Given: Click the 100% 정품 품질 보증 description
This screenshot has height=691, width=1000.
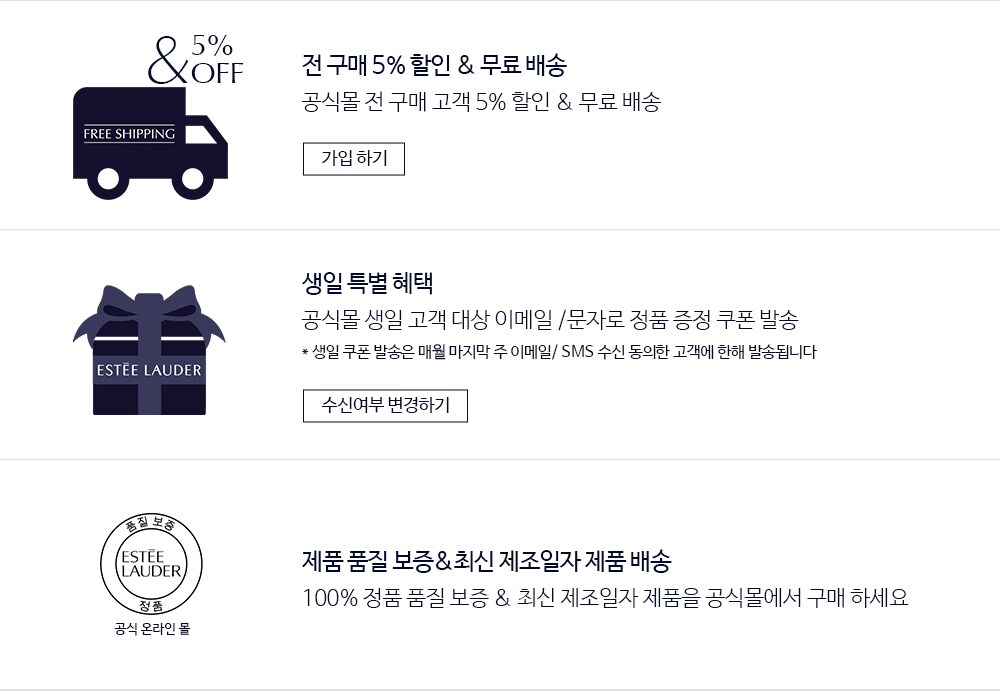Looking at the screenshot, I should tap(605, 599).
